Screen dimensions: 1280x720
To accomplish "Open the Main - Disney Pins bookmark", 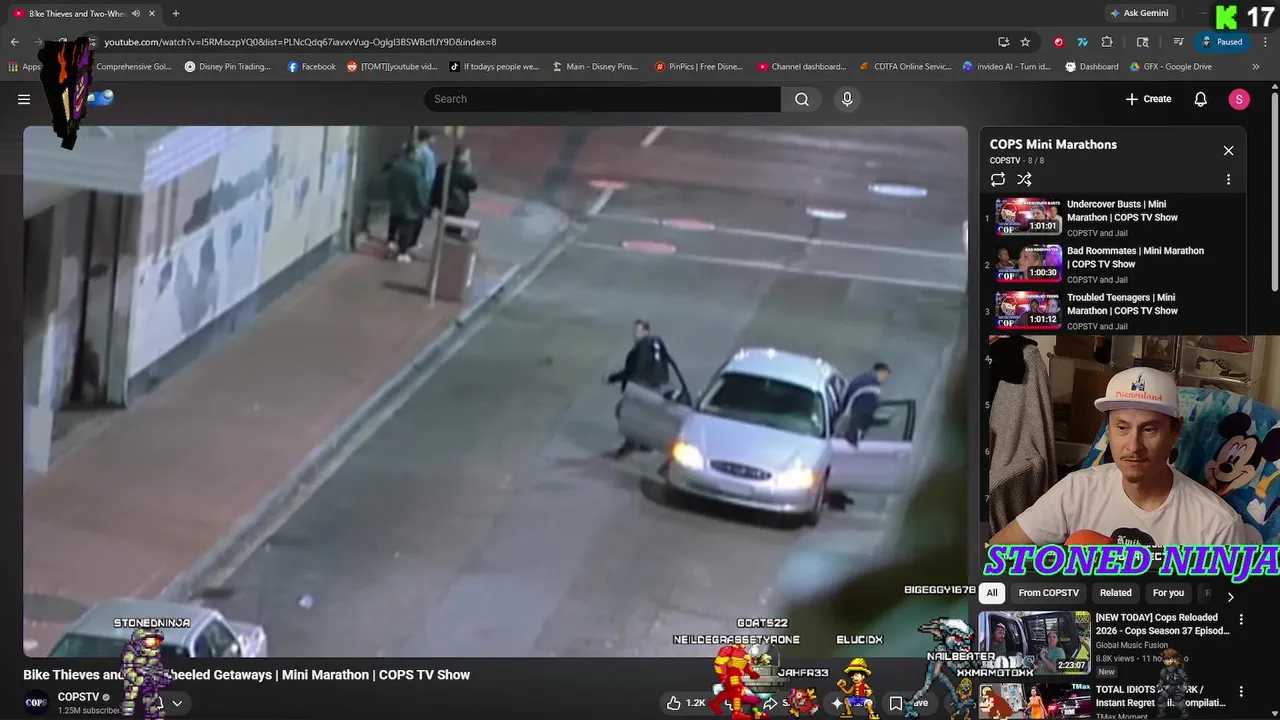I will (594, 67).
